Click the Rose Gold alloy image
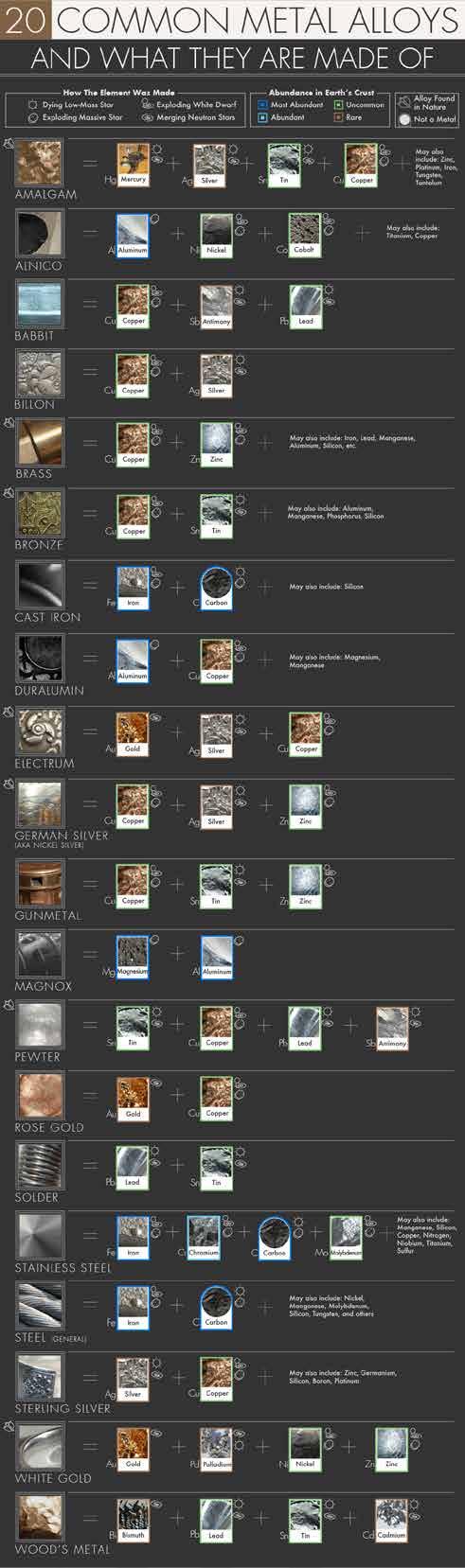Viewport: 465px width, 1568px height. [39, 1097]
